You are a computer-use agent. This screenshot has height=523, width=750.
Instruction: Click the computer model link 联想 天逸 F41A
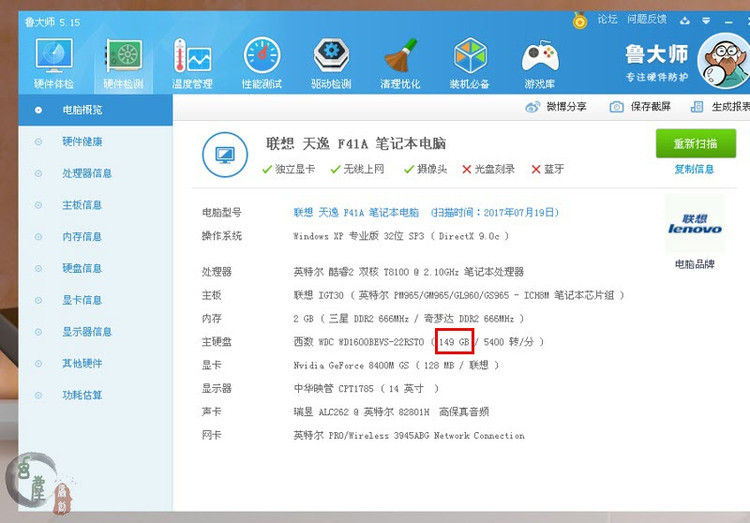pyautogui.click(x=356, y=212)
